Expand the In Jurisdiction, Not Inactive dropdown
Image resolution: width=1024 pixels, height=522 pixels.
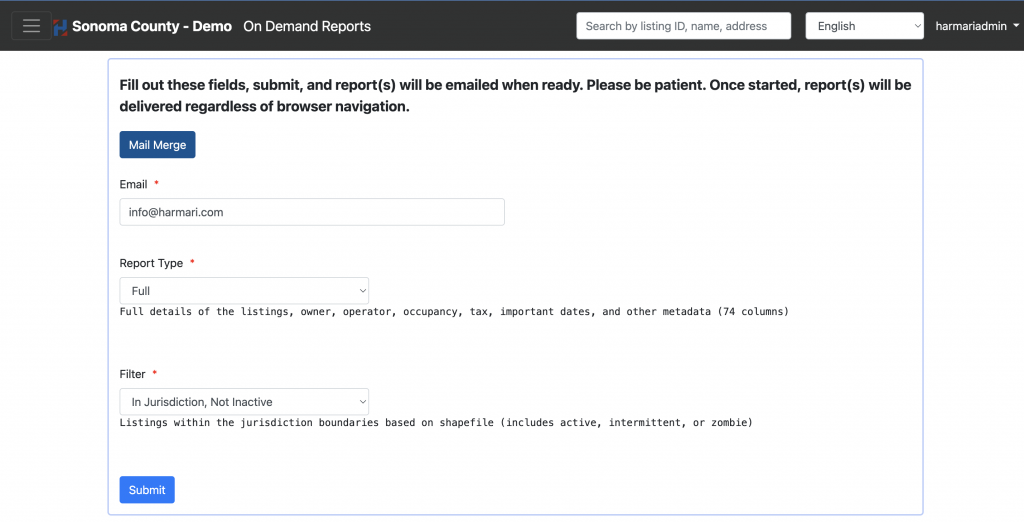click(x=244, y=402)
